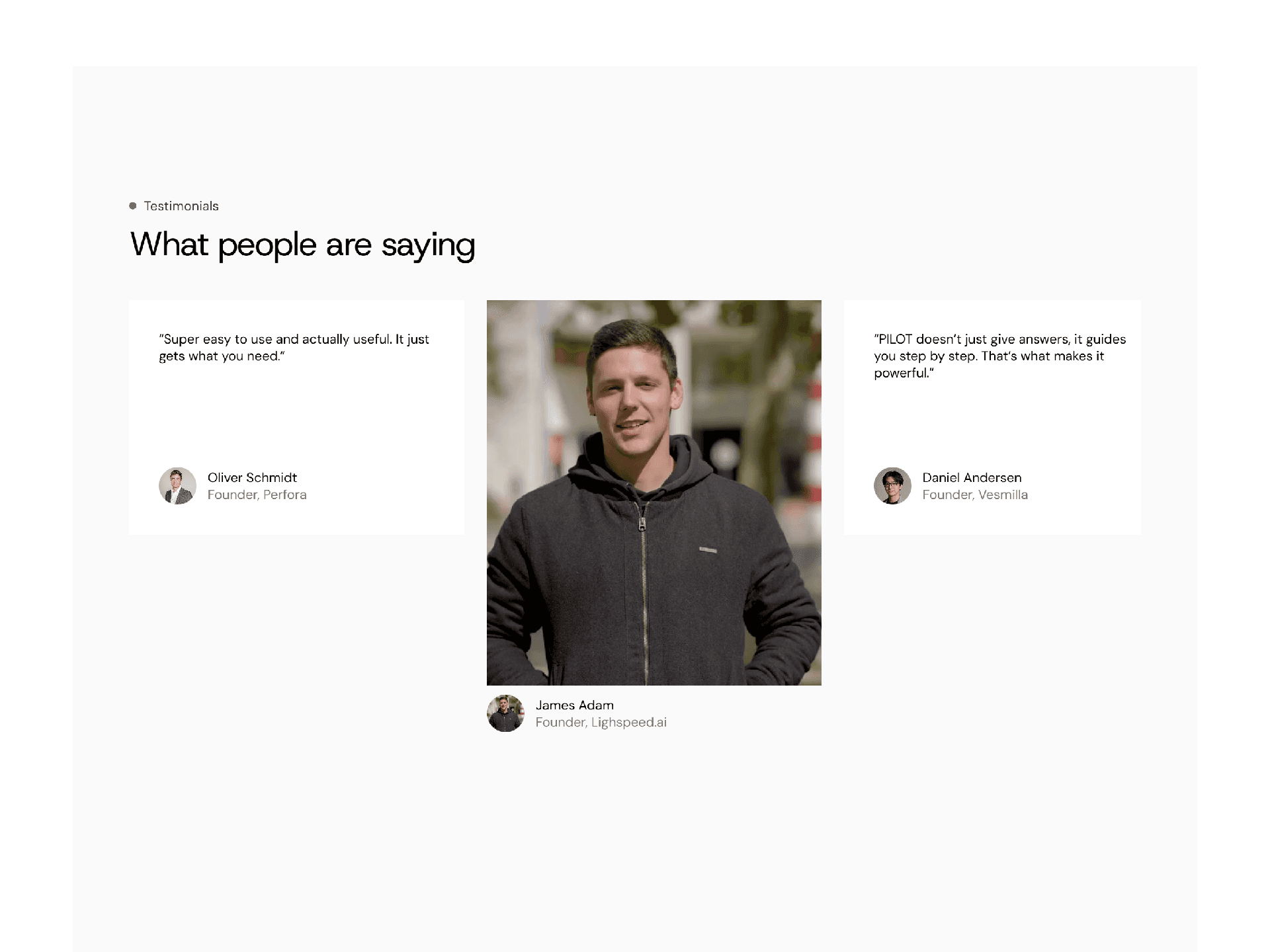Click the name 'James Adam'
The height and width of the screenshot is (952, 1270).
coord(574,705)
